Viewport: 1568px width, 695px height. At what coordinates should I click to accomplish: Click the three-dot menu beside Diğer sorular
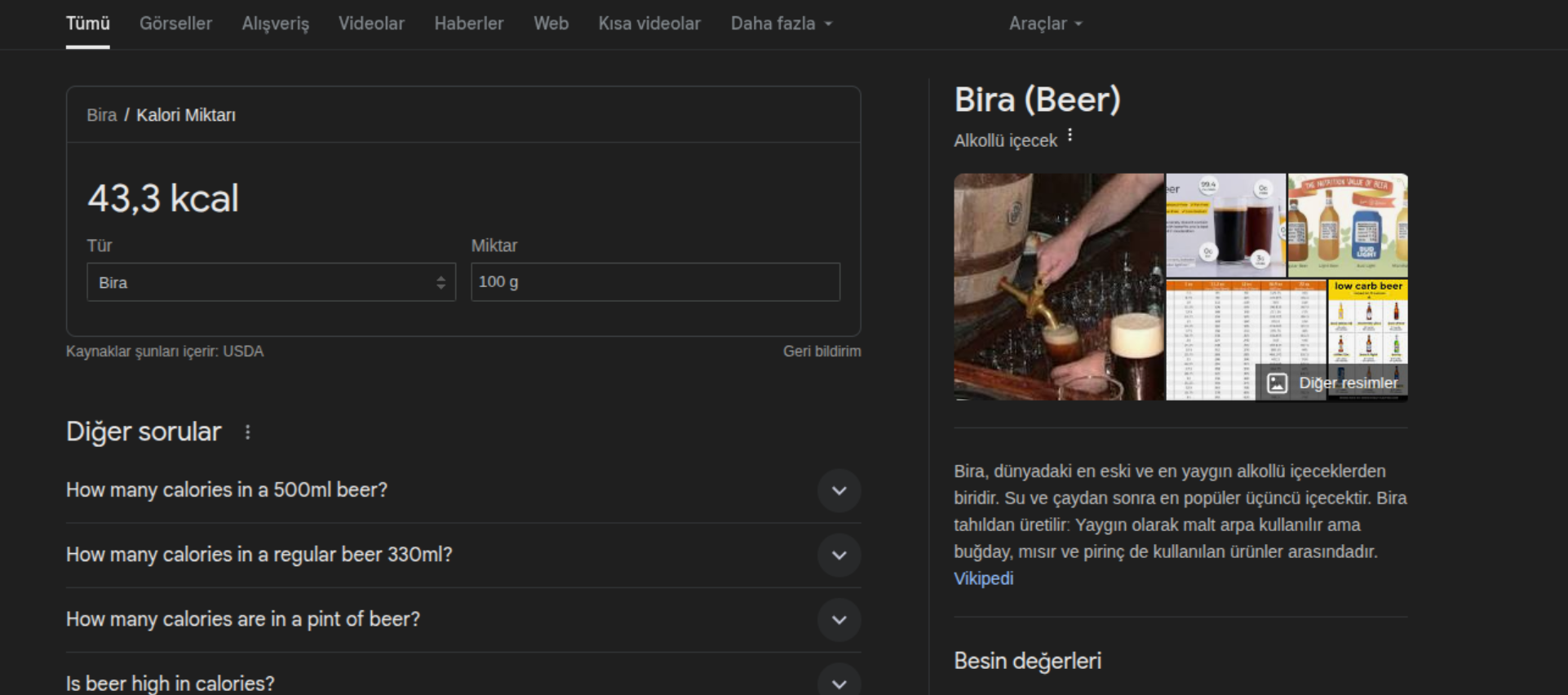(x=248, y=432)
